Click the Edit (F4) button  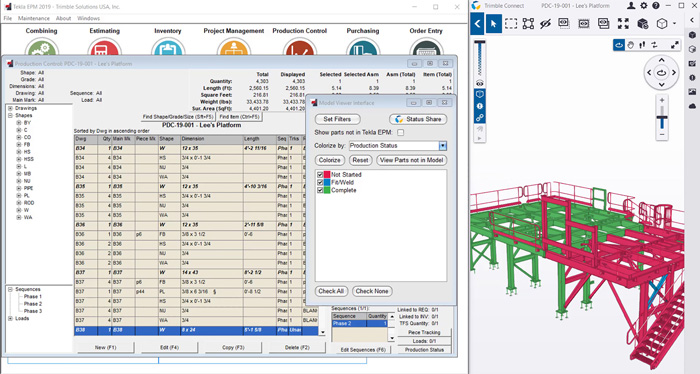point(169,347)
